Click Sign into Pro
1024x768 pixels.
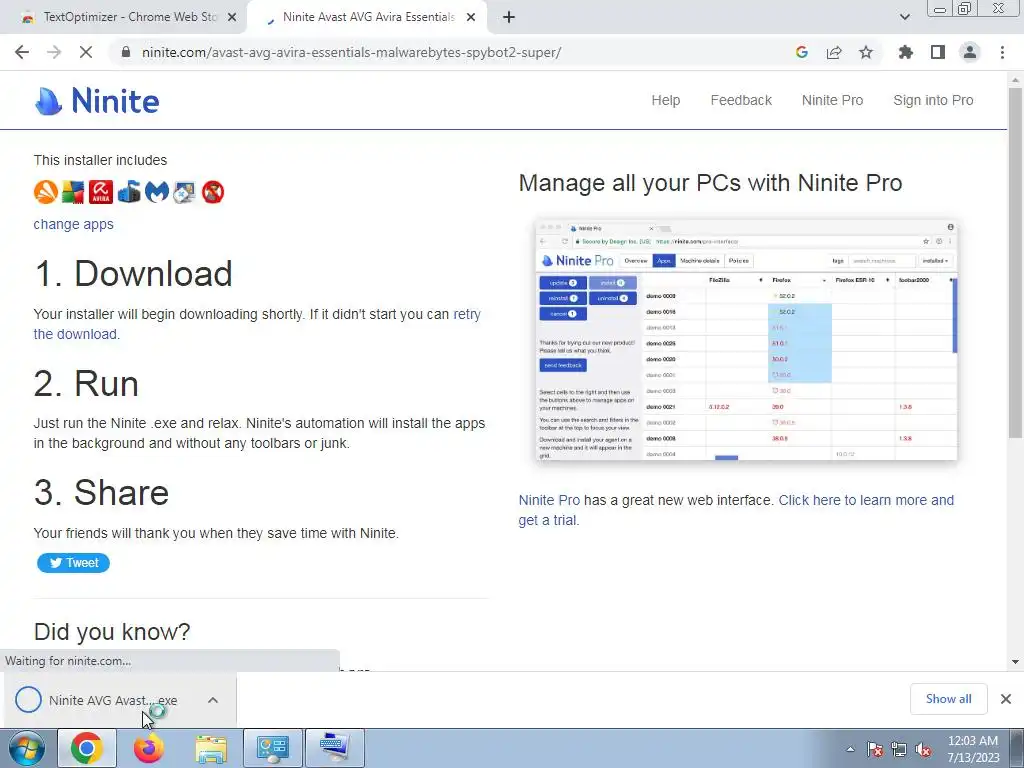[933, 101]
